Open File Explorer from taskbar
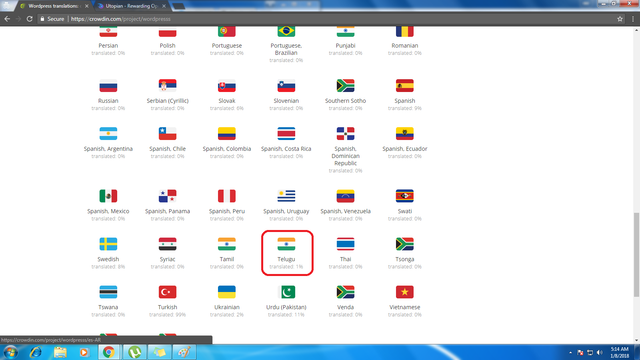This screenshot has height=360, width=640. click(60, 352)
